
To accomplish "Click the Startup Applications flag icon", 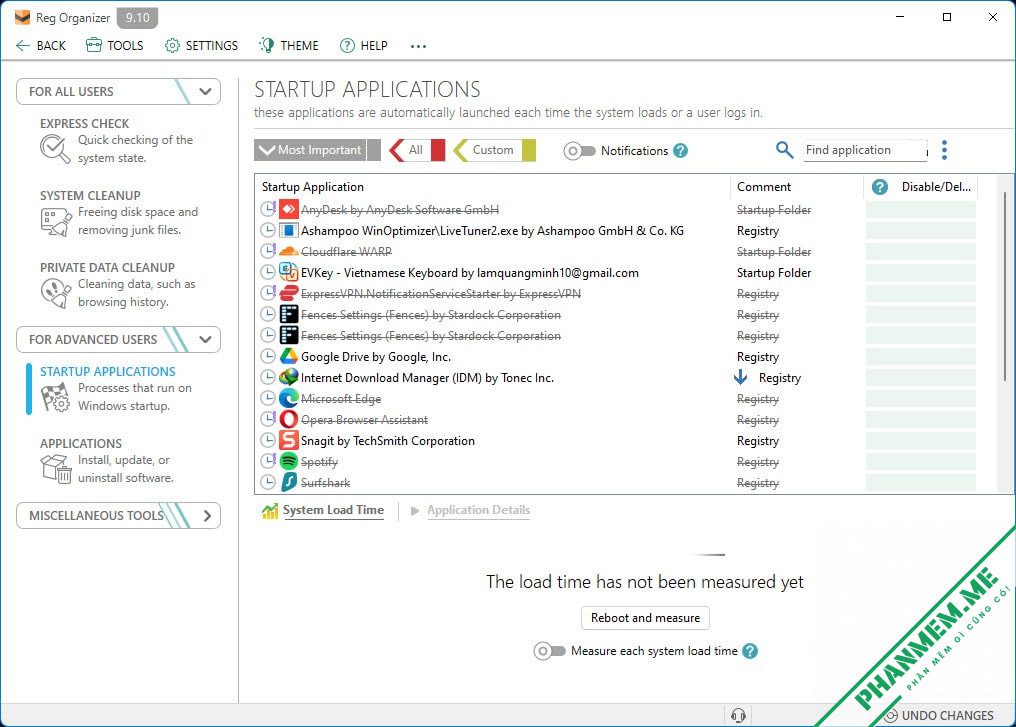I will pos(56,397).
